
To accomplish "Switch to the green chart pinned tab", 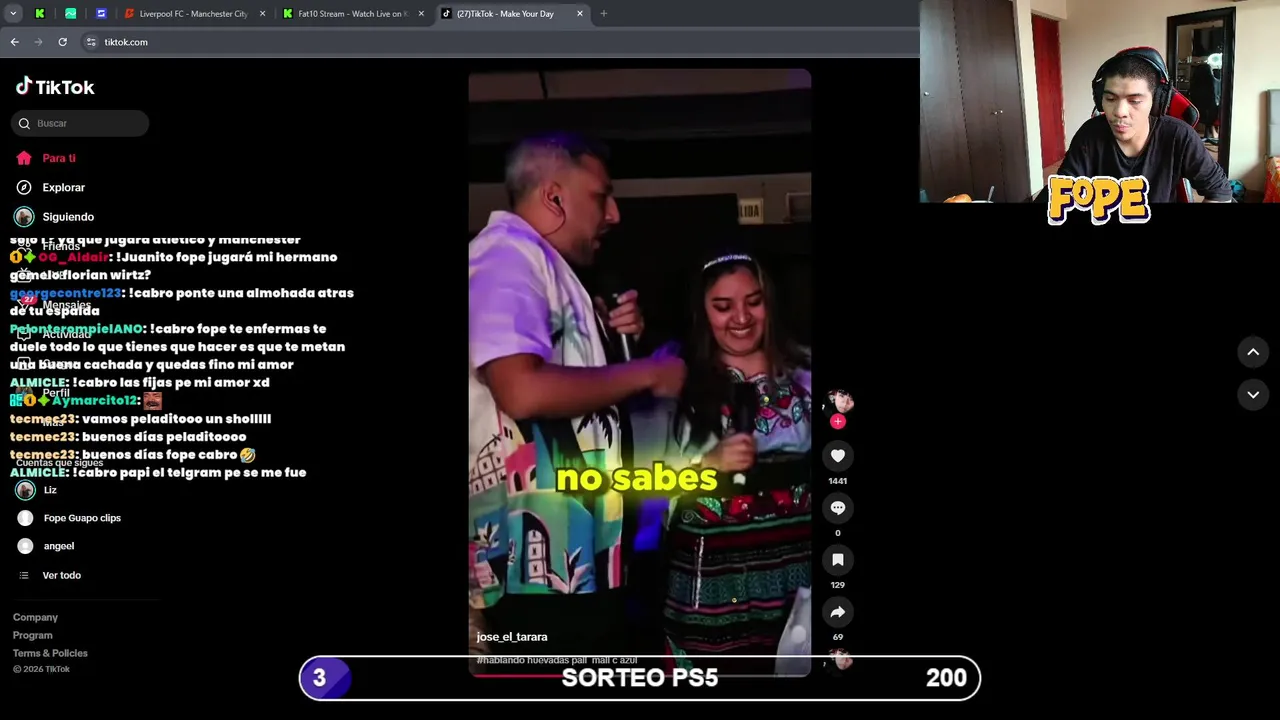I will tap(70, 14).
